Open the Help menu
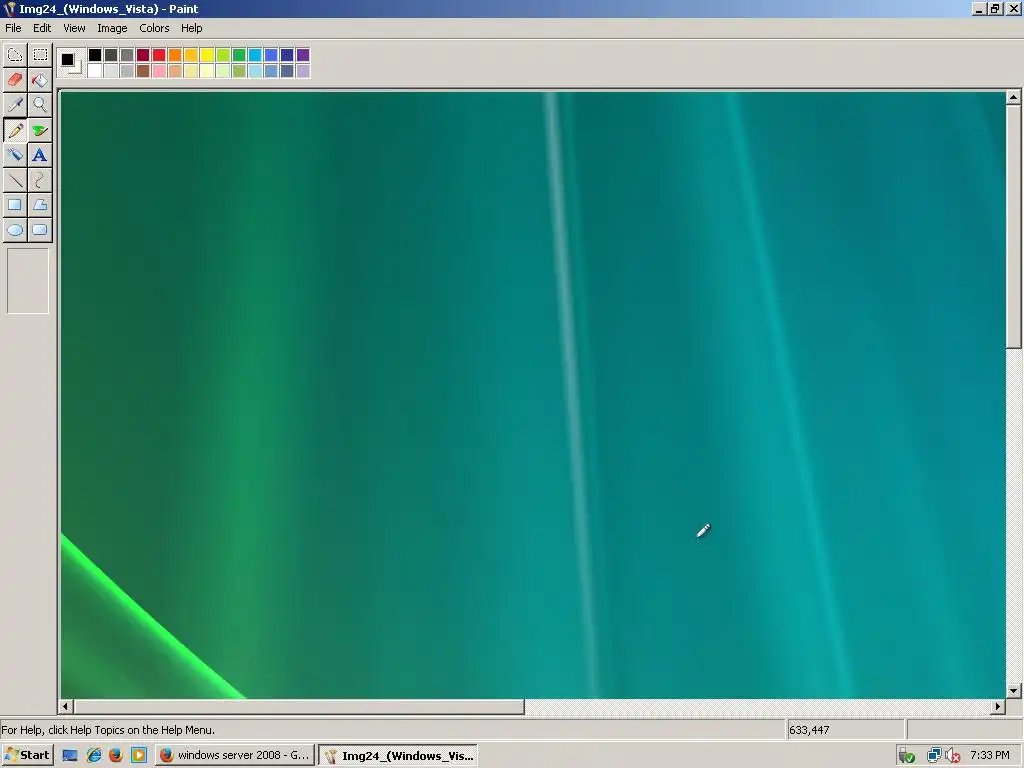 click(191, 28)
